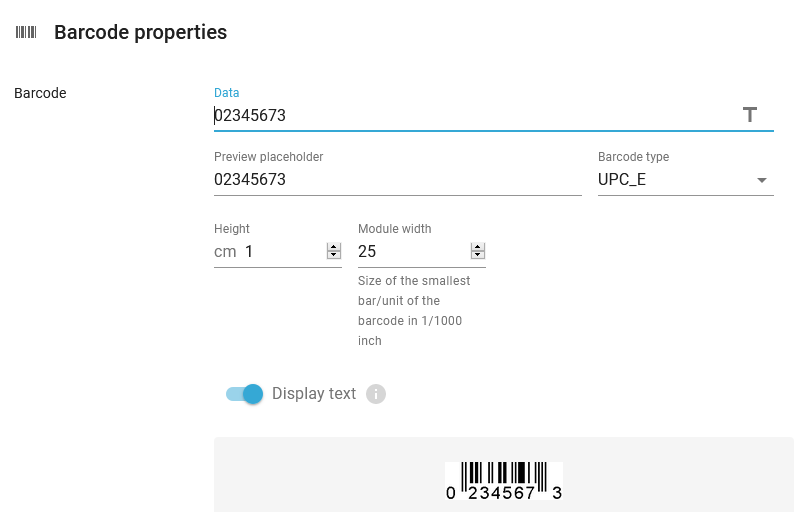The image size is (809, 512).
Task: Click the Module width help text
Action: (x=414, y=311)
